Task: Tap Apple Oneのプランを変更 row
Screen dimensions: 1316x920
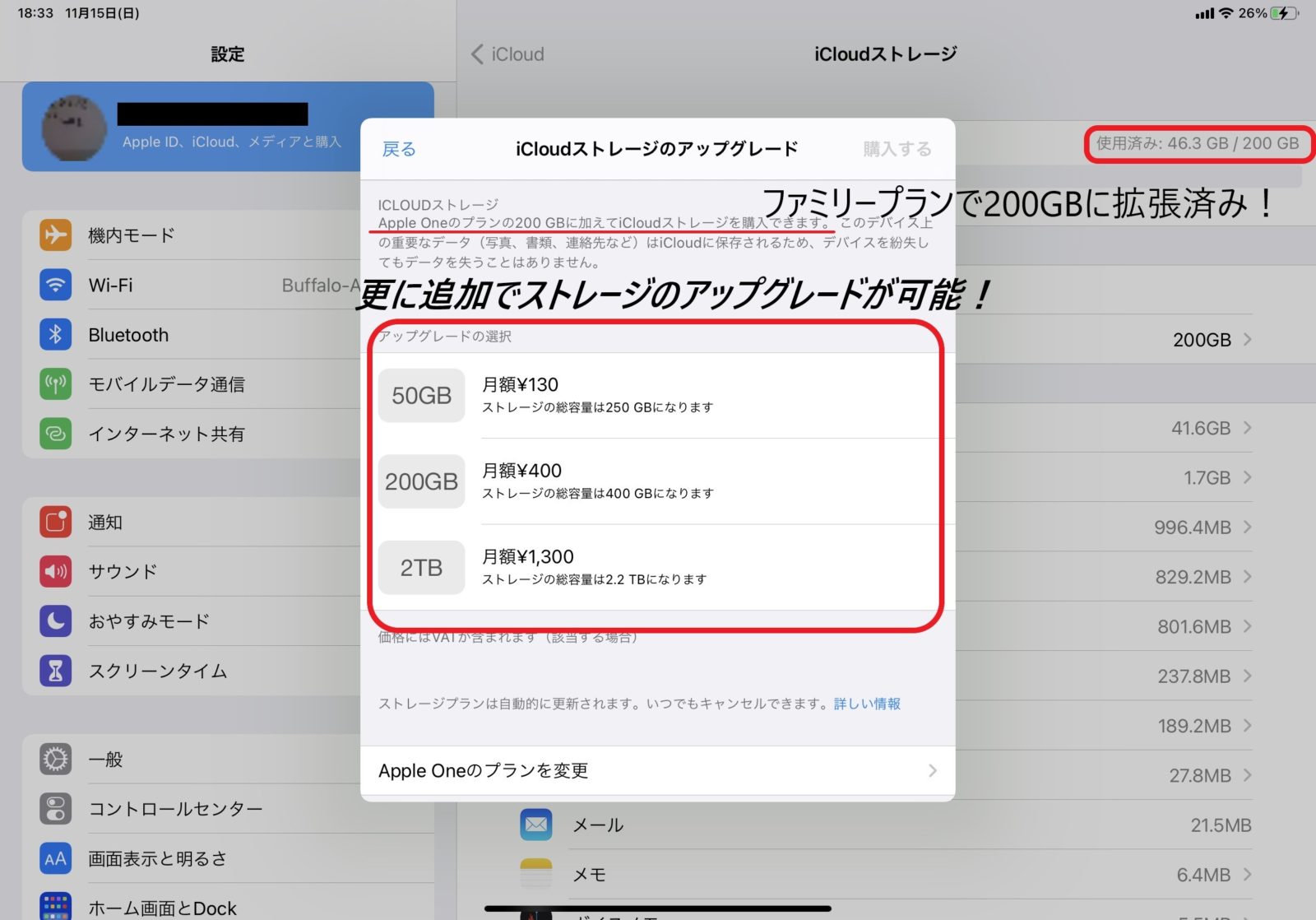Action: point(657,770)
